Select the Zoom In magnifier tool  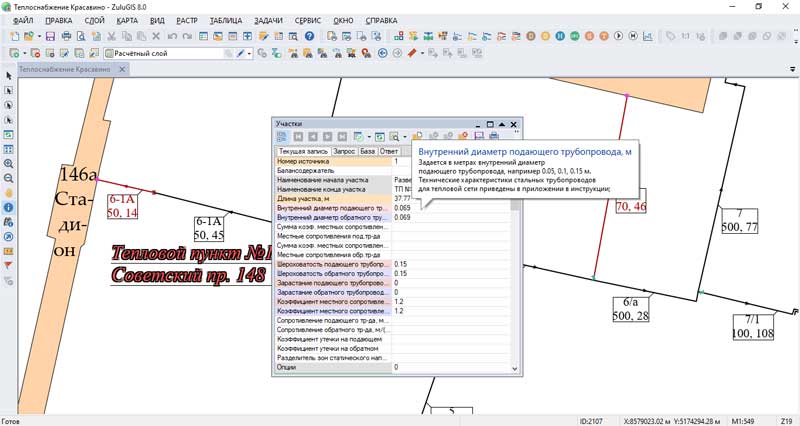coord(9,163)
